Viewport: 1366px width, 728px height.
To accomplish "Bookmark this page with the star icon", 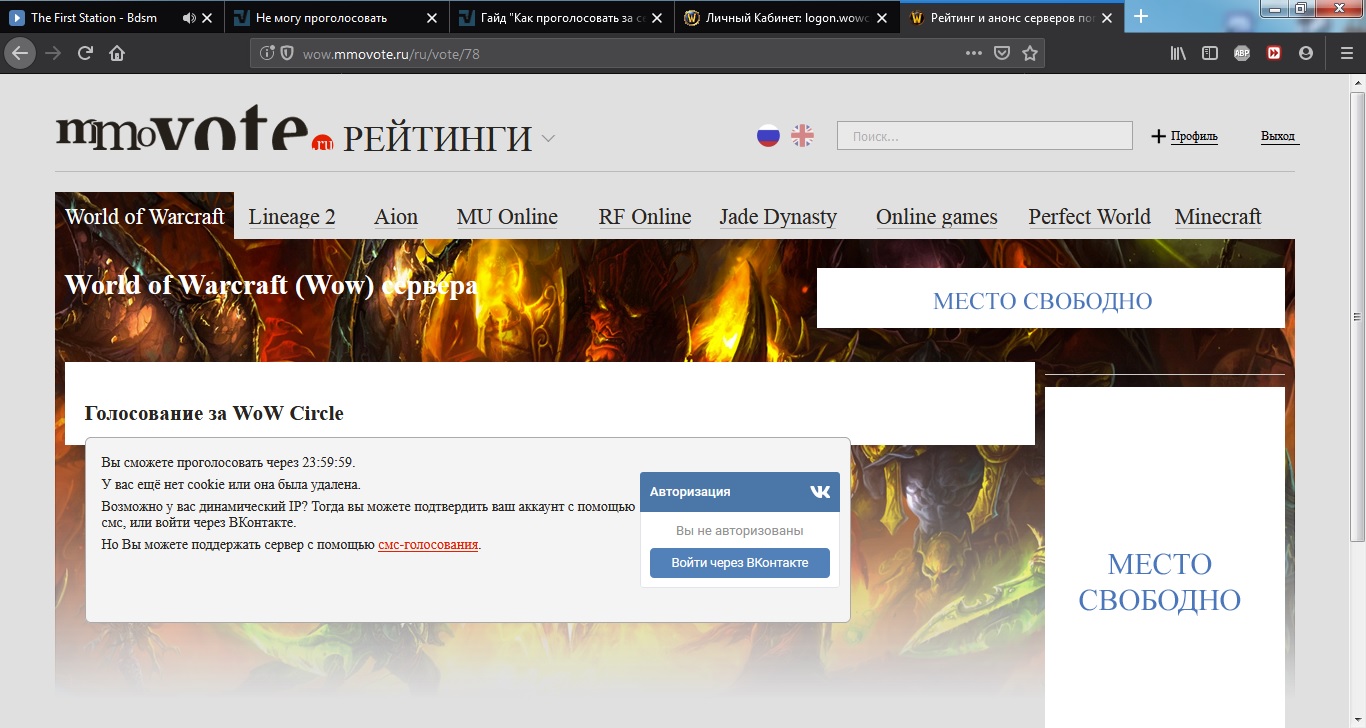I will 1030,53.
